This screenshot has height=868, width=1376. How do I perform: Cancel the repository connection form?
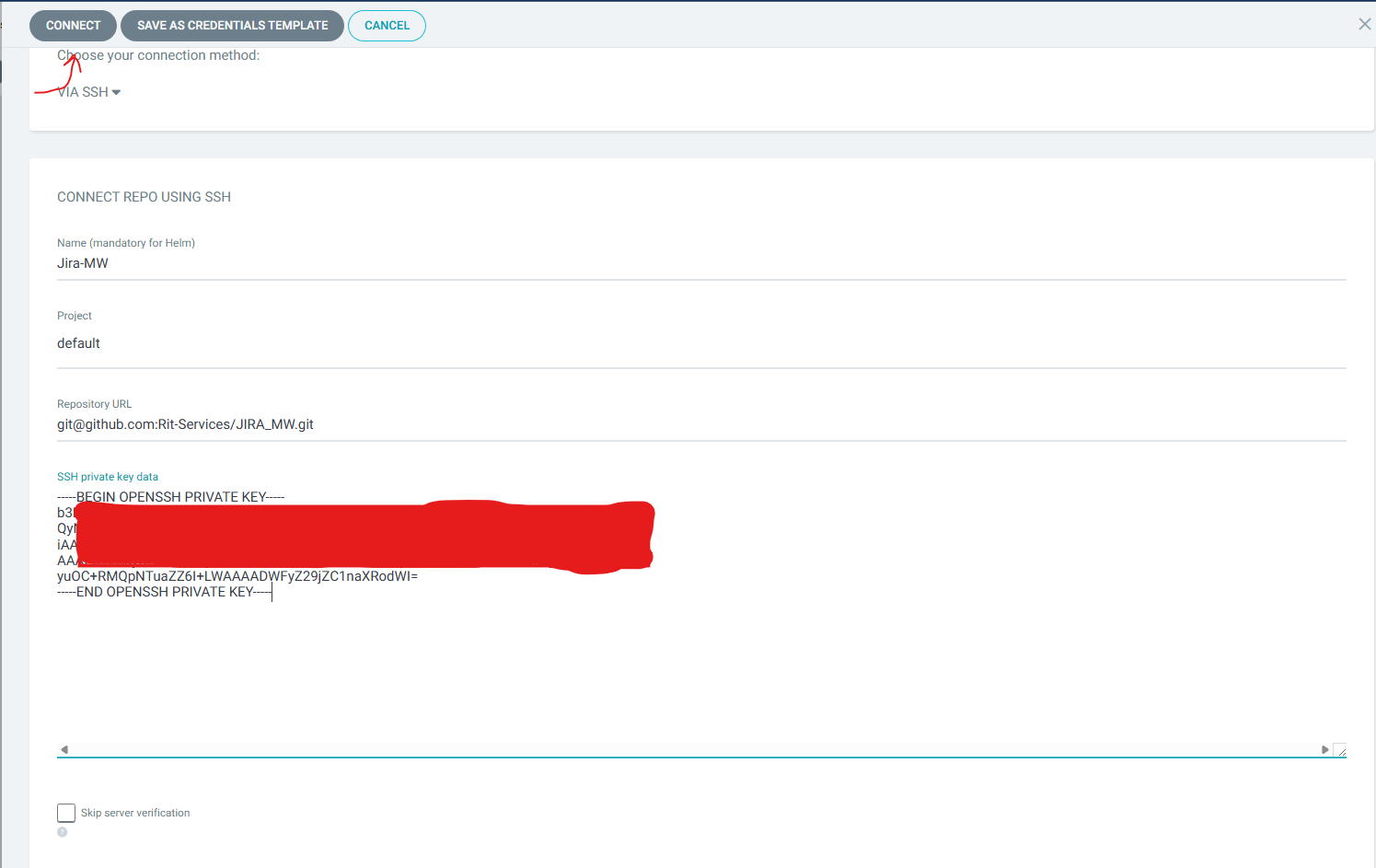pyautogui.click(x=387, y=26)
